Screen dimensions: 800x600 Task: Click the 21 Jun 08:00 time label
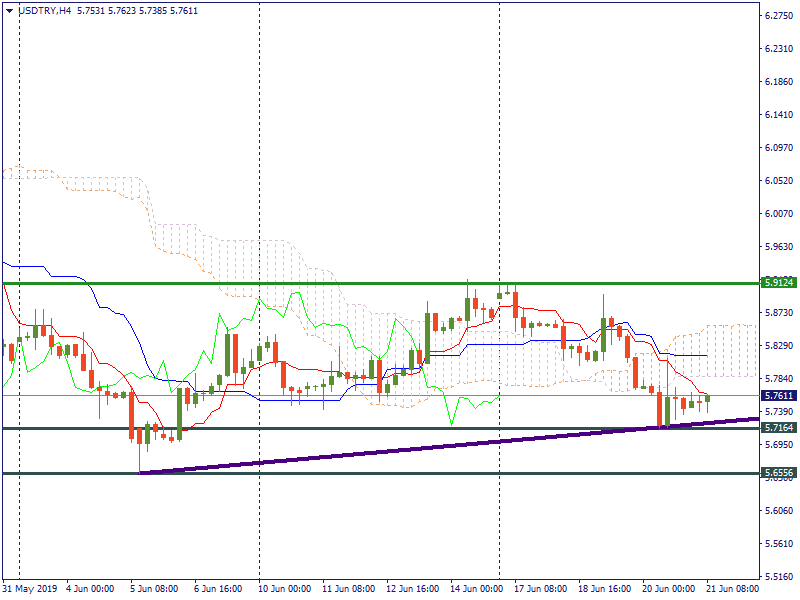tap(733, 589)
